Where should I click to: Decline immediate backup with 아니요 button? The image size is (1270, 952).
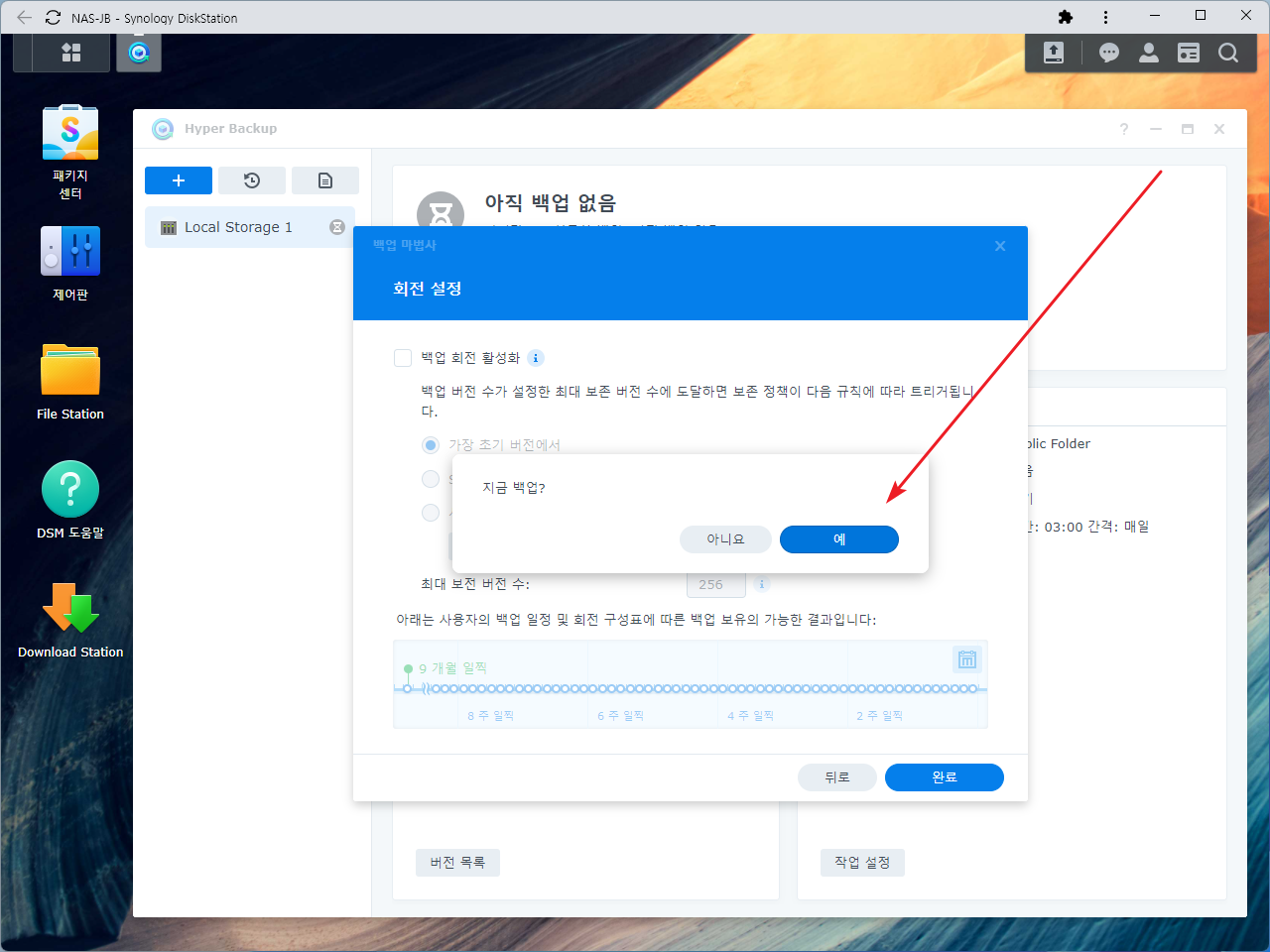(725, 539)
